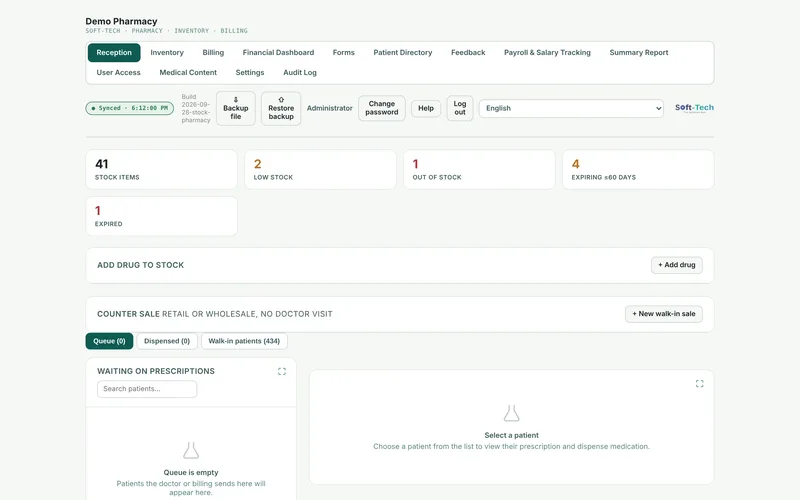
Task: Open Help
Action: coord(426,108)
